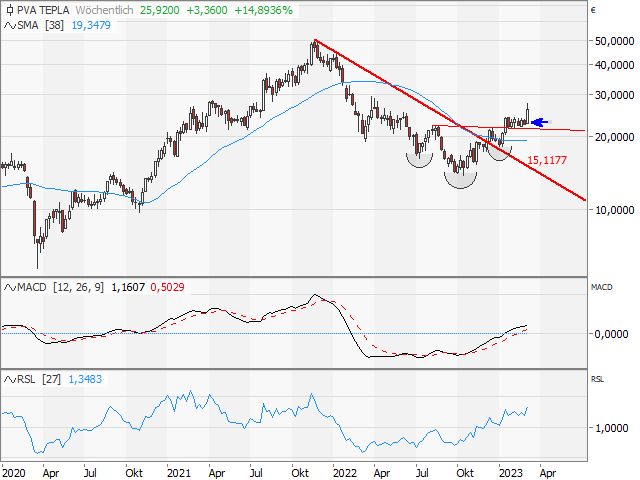Image resolution: width=640 pixels, height=480 pixels.
Task: Click the 2020 time axis label
Action: [x=13, y=473]
